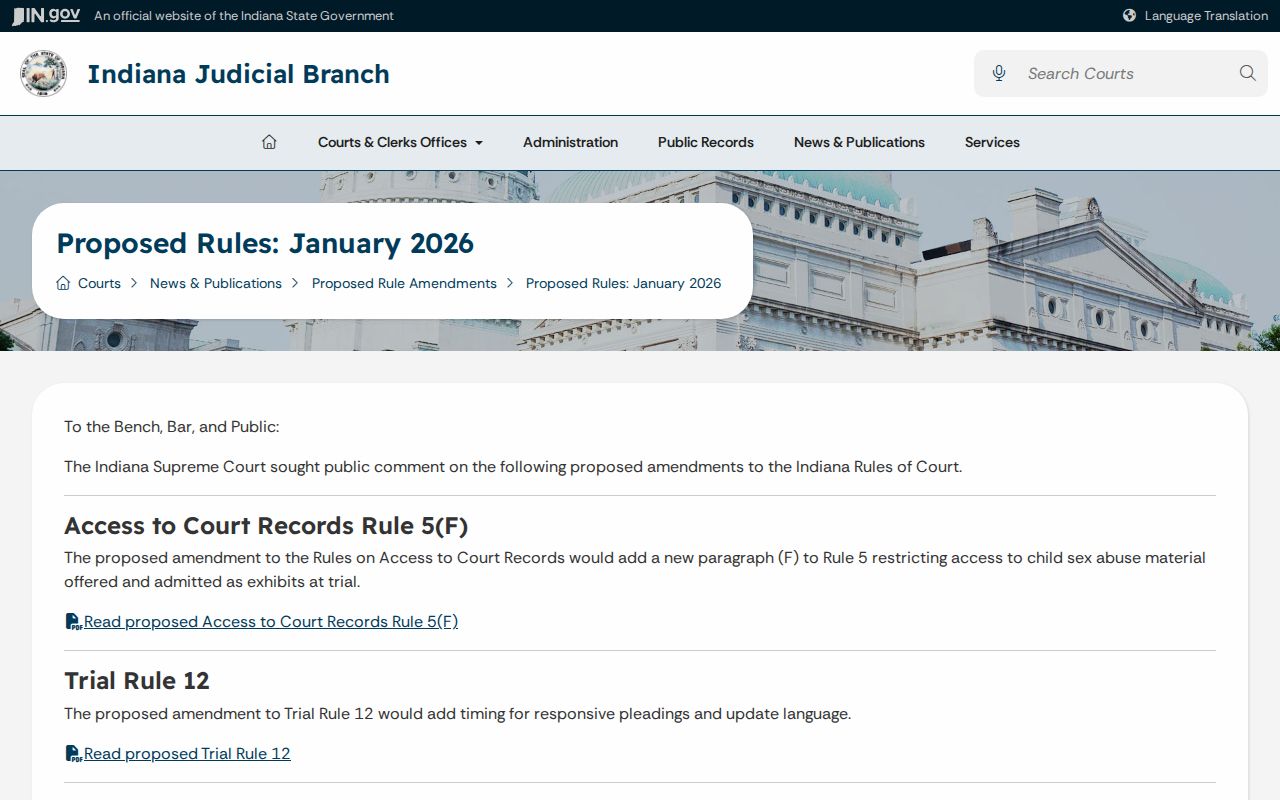
Task: Click the magnifying glass search icon
Action: click(x=1247, y=73)
